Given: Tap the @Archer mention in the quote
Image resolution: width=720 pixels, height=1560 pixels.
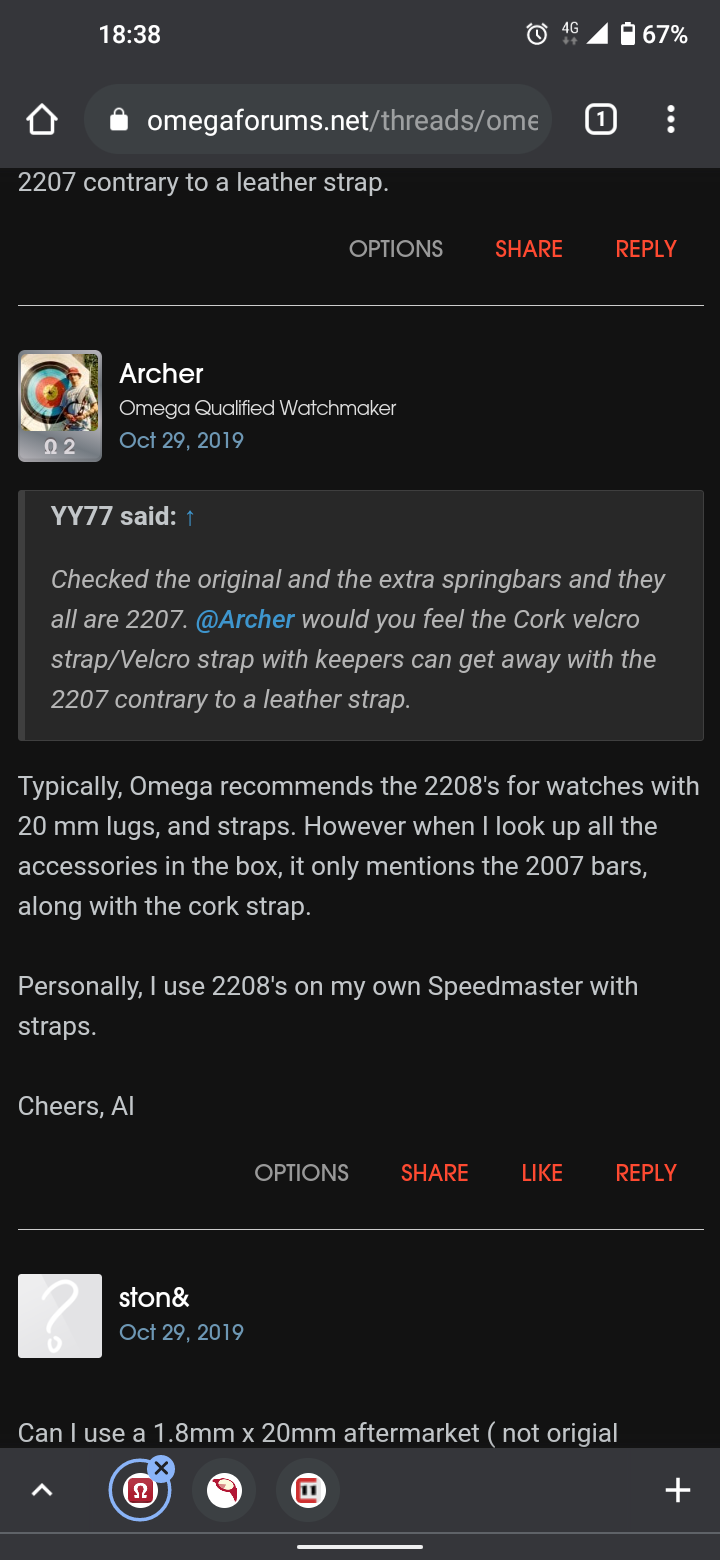Looking at the screenshot, I should [x=245, y=620].
